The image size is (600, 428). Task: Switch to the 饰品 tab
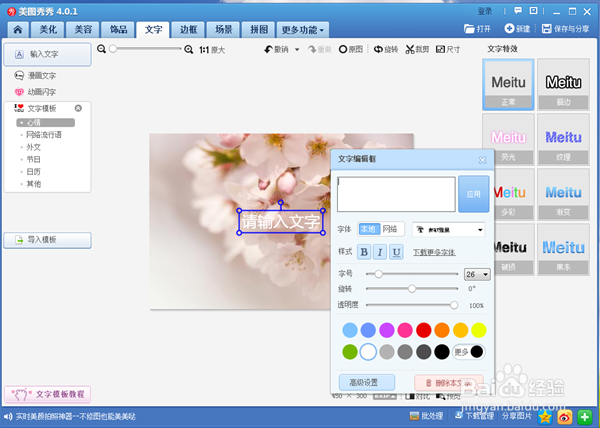coord(118,30)
